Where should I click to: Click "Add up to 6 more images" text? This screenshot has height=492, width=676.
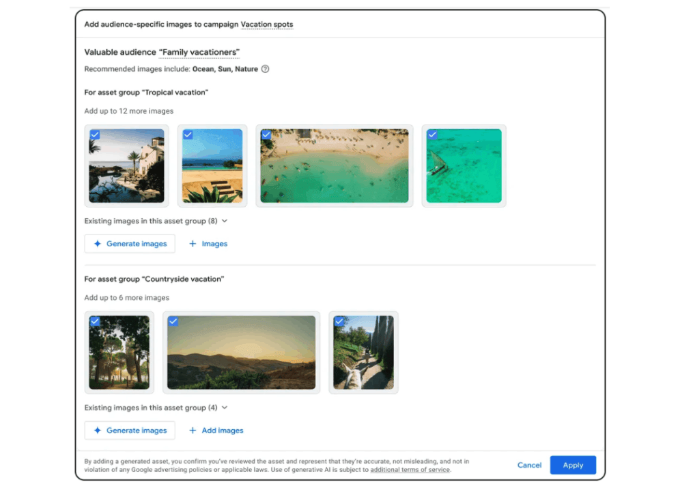tap(126, 298)
